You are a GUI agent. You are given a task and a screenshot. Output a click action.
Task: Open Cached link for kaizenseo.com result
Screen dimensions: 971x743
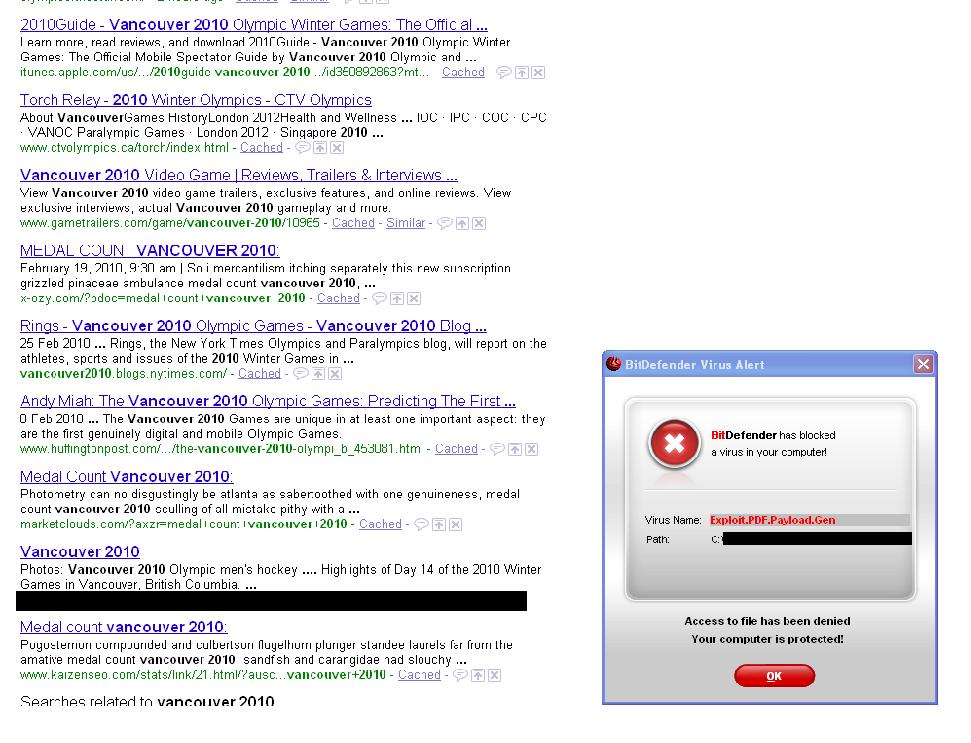point(419,675)
